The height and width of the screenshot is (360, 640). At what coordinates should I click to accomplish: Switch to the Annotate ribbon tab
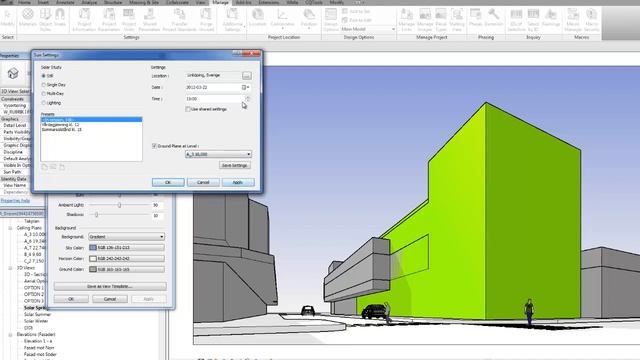tap(65, 2)
